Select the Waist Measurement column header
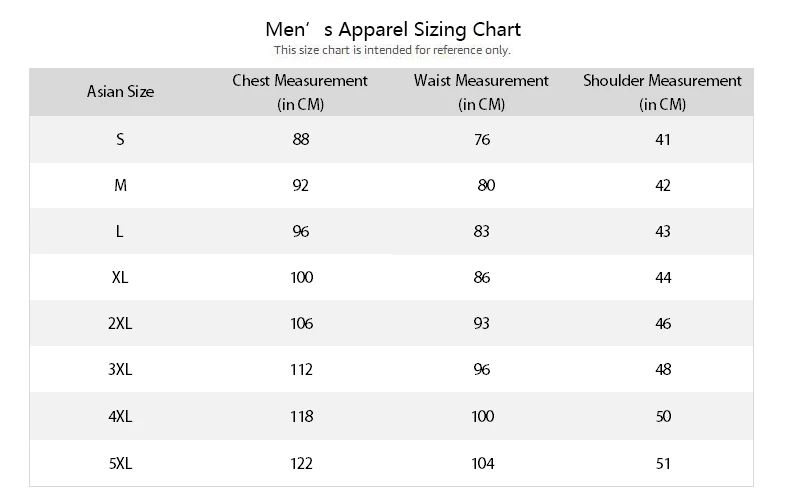The width and height of the screenshot is (790, 500). [x=481, y=91]
